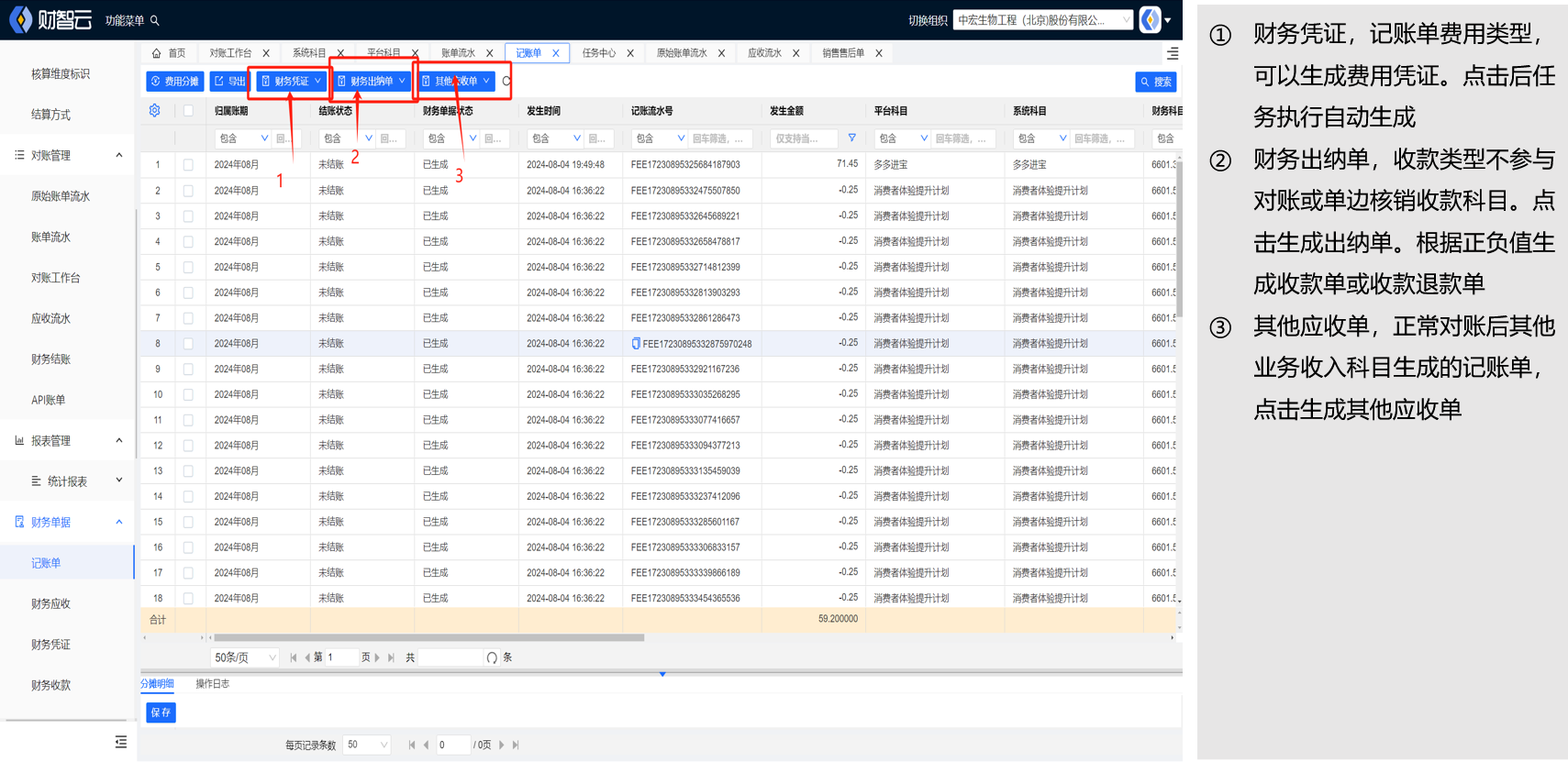Collapse sidebar using the bottom-left menu icon
Viewport: 1568px width, 762px height.
(x=120, y=742)
